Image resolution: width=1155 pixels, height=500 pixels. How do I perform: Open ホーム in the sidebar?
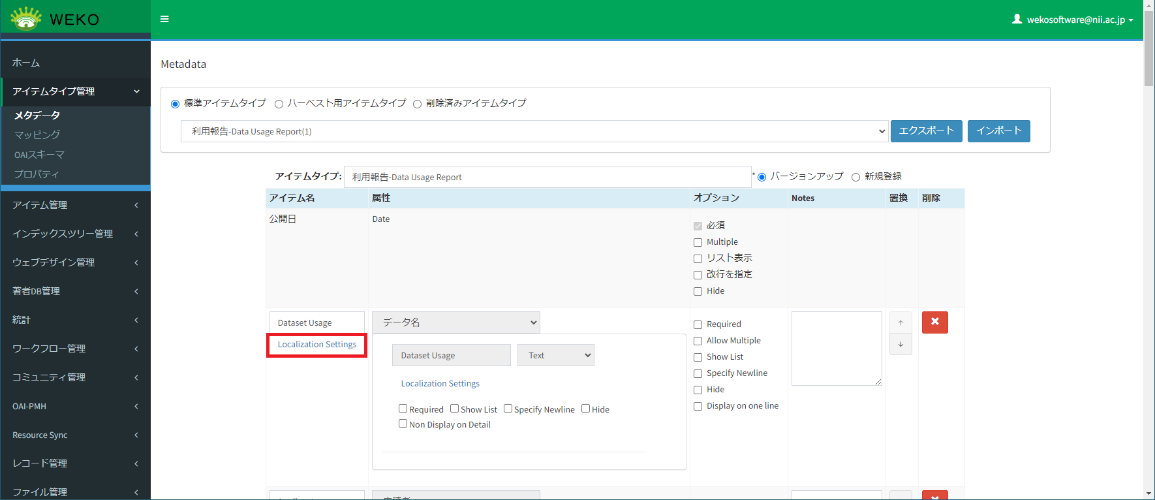click(26, 63)
